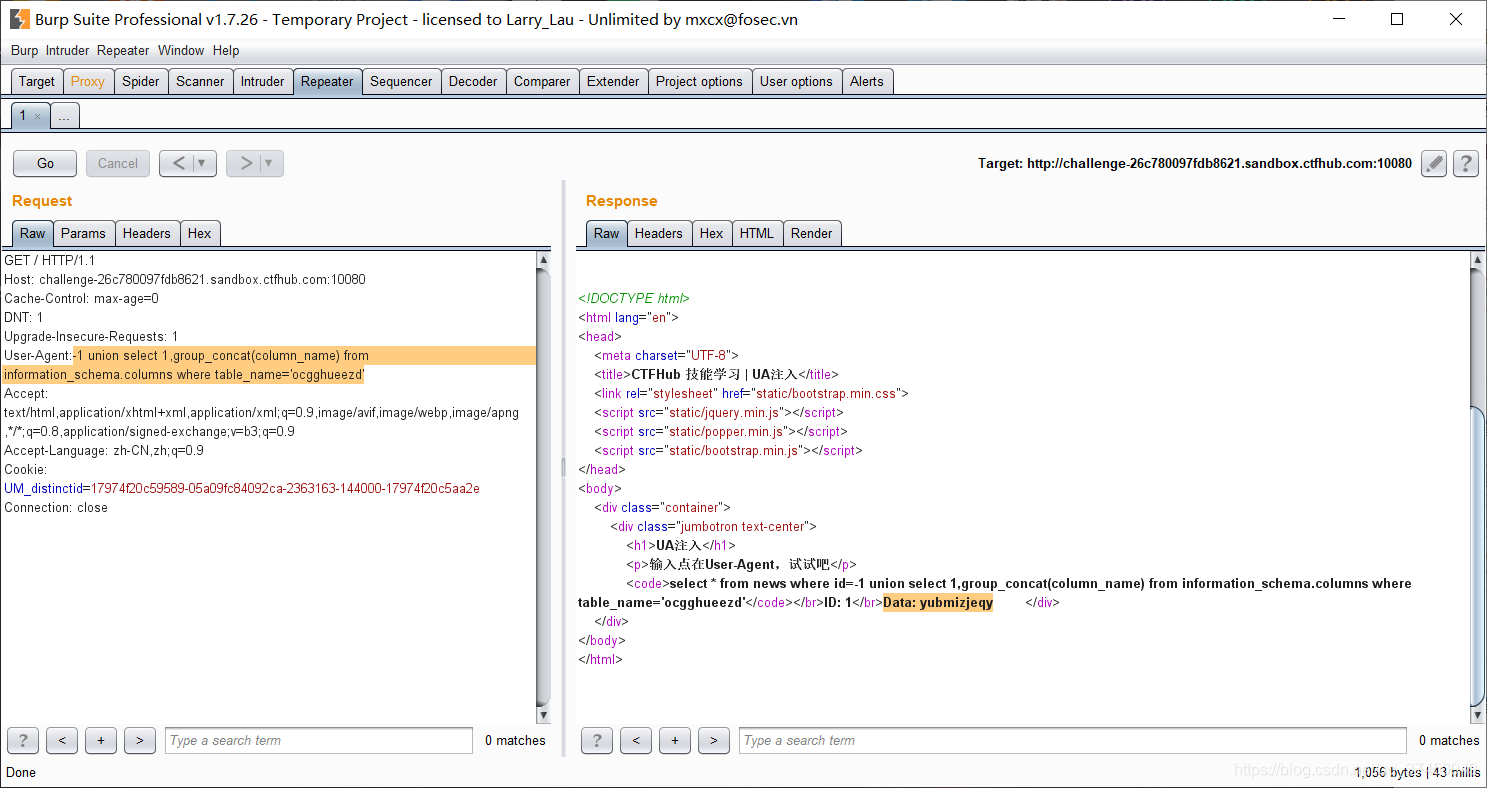The width and height of the screenshot is (1487, 788).
Task: Open Repeater help question mark icon
Action: coord(1466,163)
